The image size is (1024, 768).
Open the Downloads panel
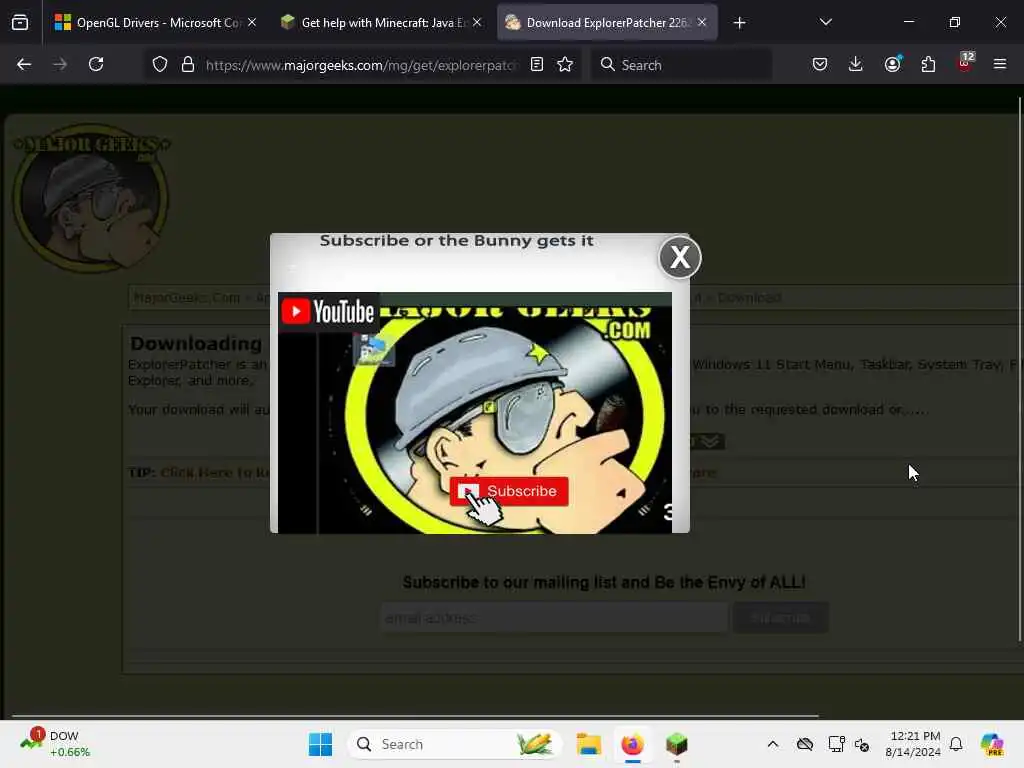(x=856, y=64)
